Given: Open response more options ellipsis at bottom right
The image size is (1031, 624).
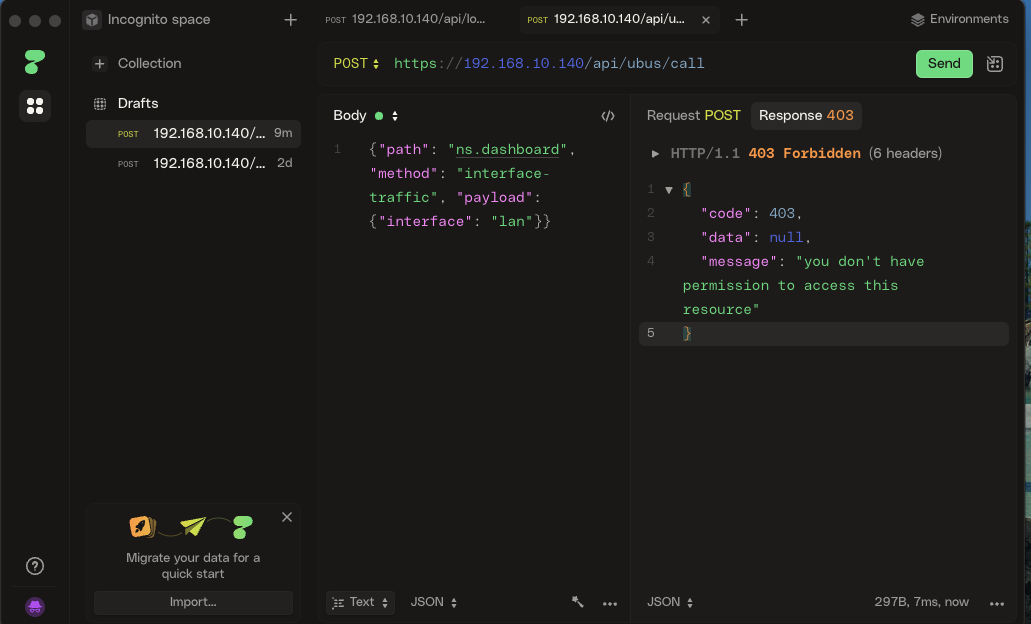Looking at the screenshot, I should (996, 603).
